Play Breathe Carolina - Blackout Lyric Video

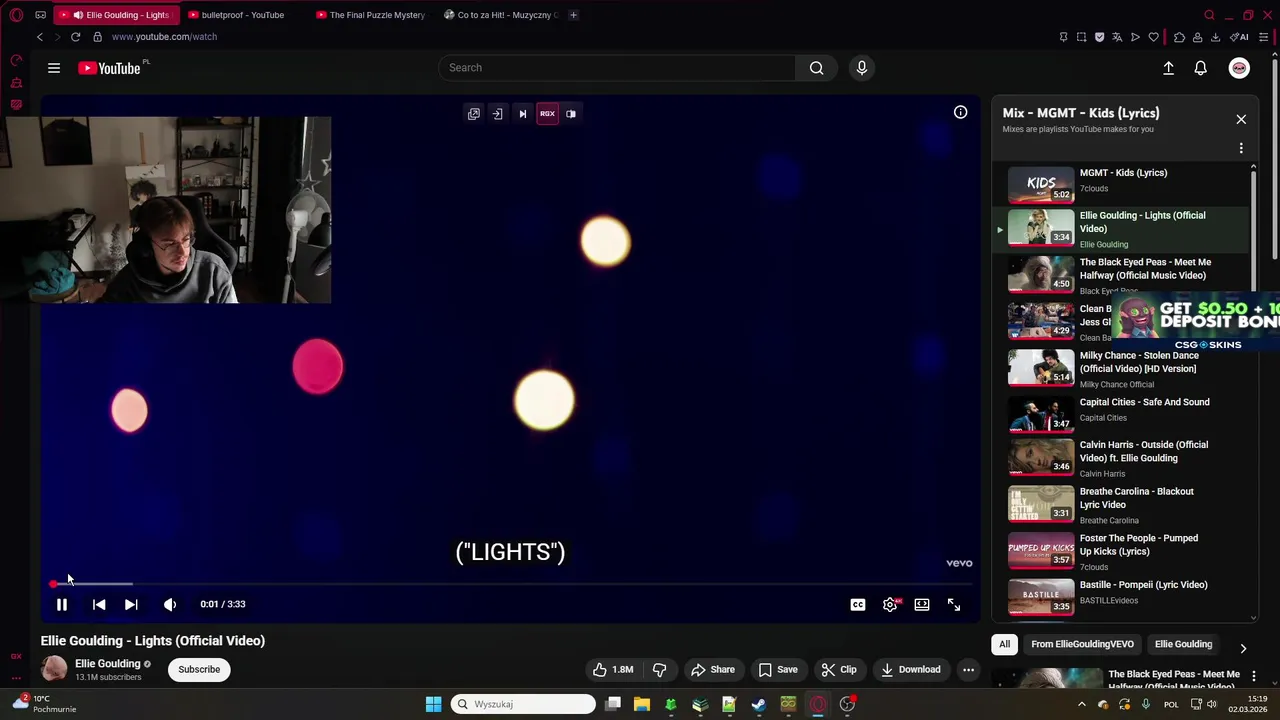1120,504
